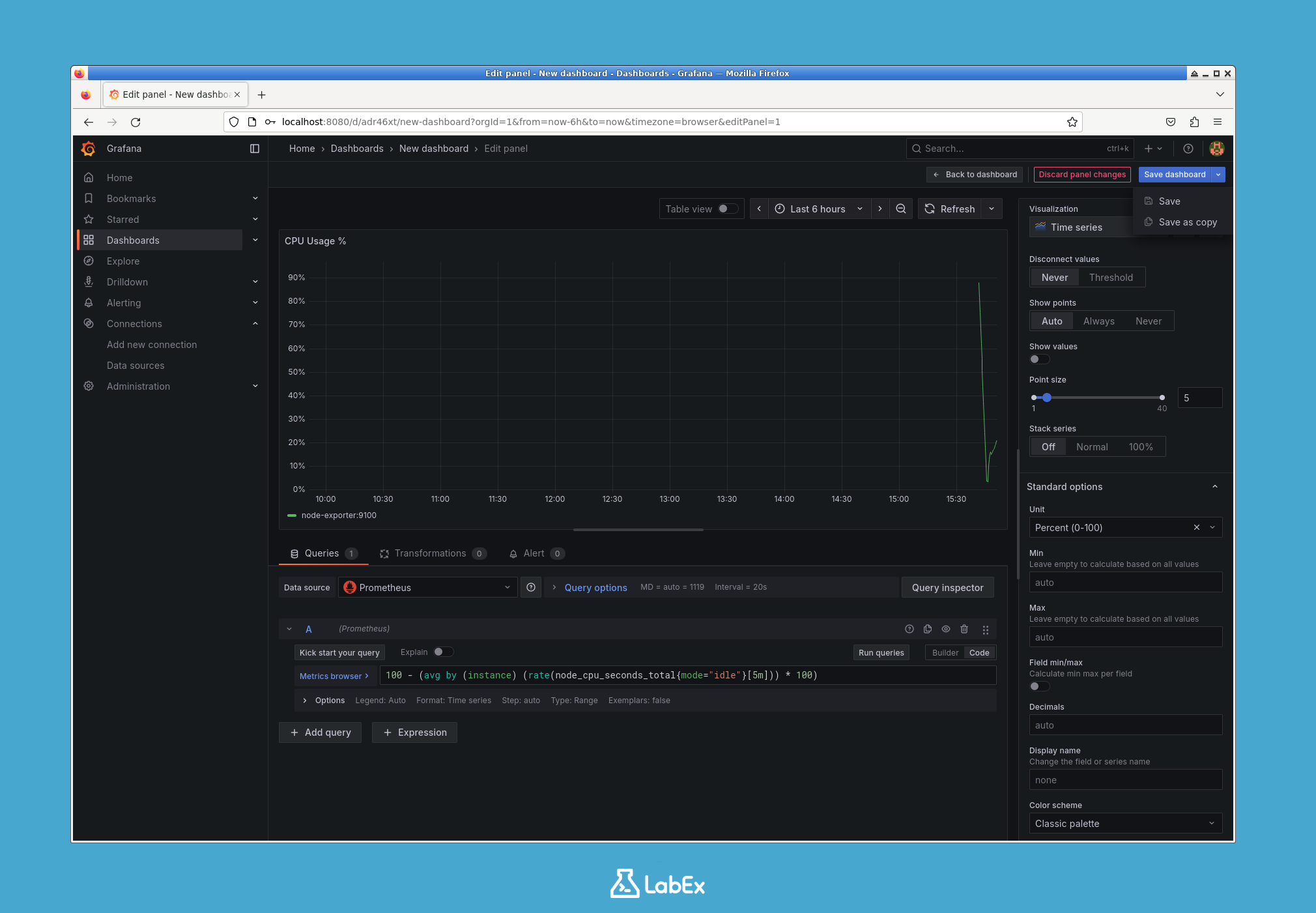Click the Discard panel changes button

click(x=1081, y=174)
